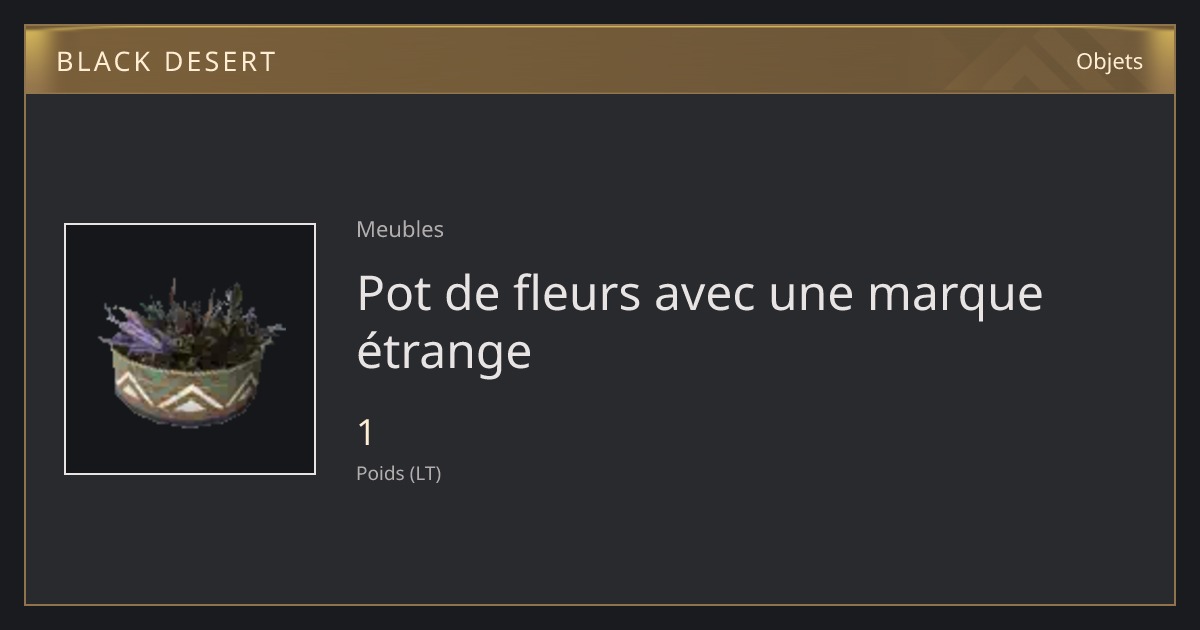This screenshot has height=630, width=1200.
Task: Click the BLACK DESERT header title
Action: click(166, 62)
